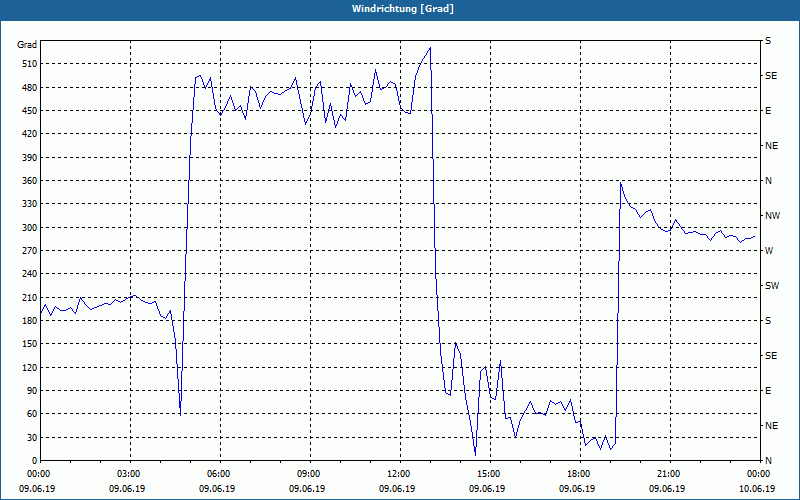
Task: Click the E compass label level with 450
Action: [768, 111]
